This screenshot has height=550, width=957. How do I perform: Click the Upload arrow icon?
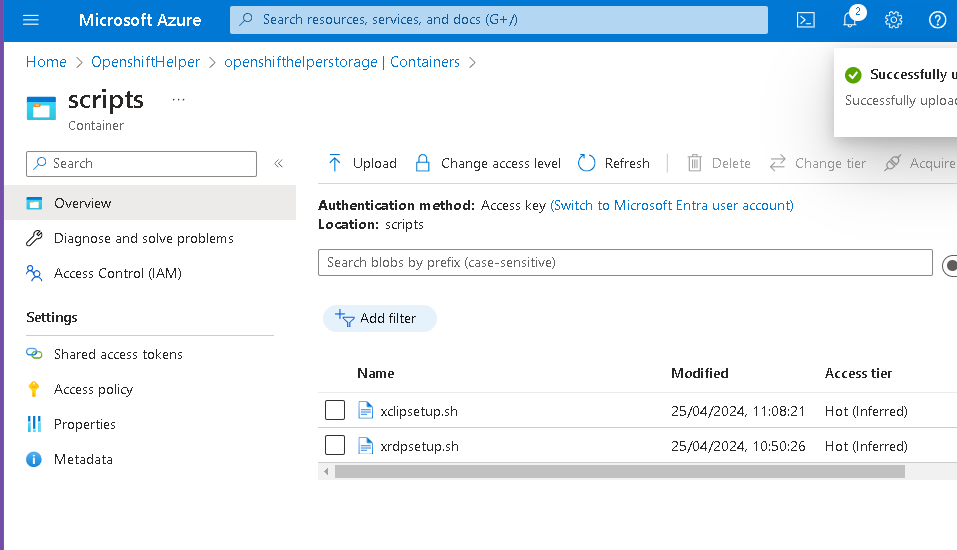pos(334,163)
